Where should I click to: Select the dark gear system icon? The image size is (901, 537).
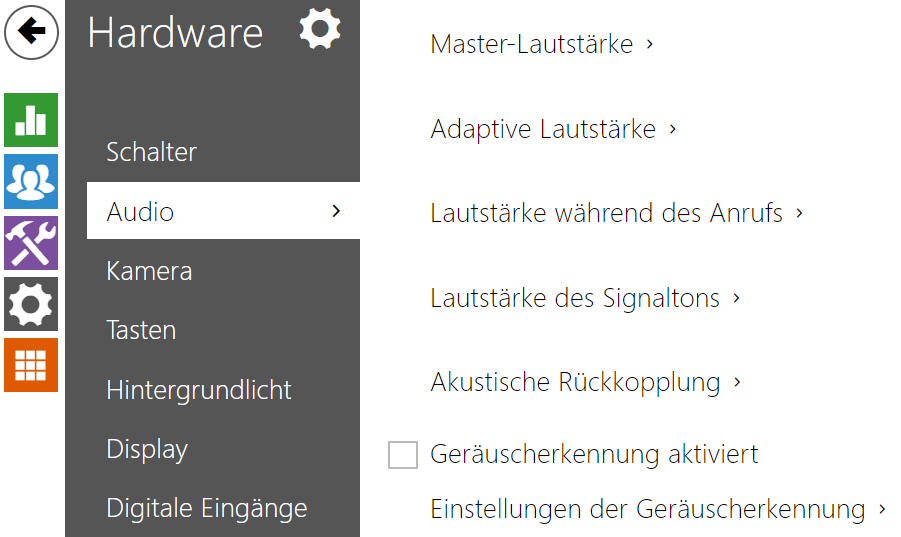31,304
